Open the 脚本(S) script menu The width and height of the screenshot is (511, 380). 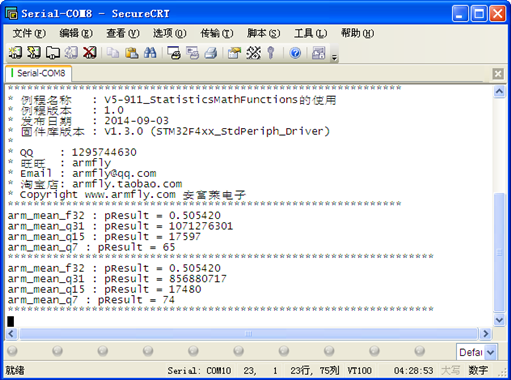(263, 33)
